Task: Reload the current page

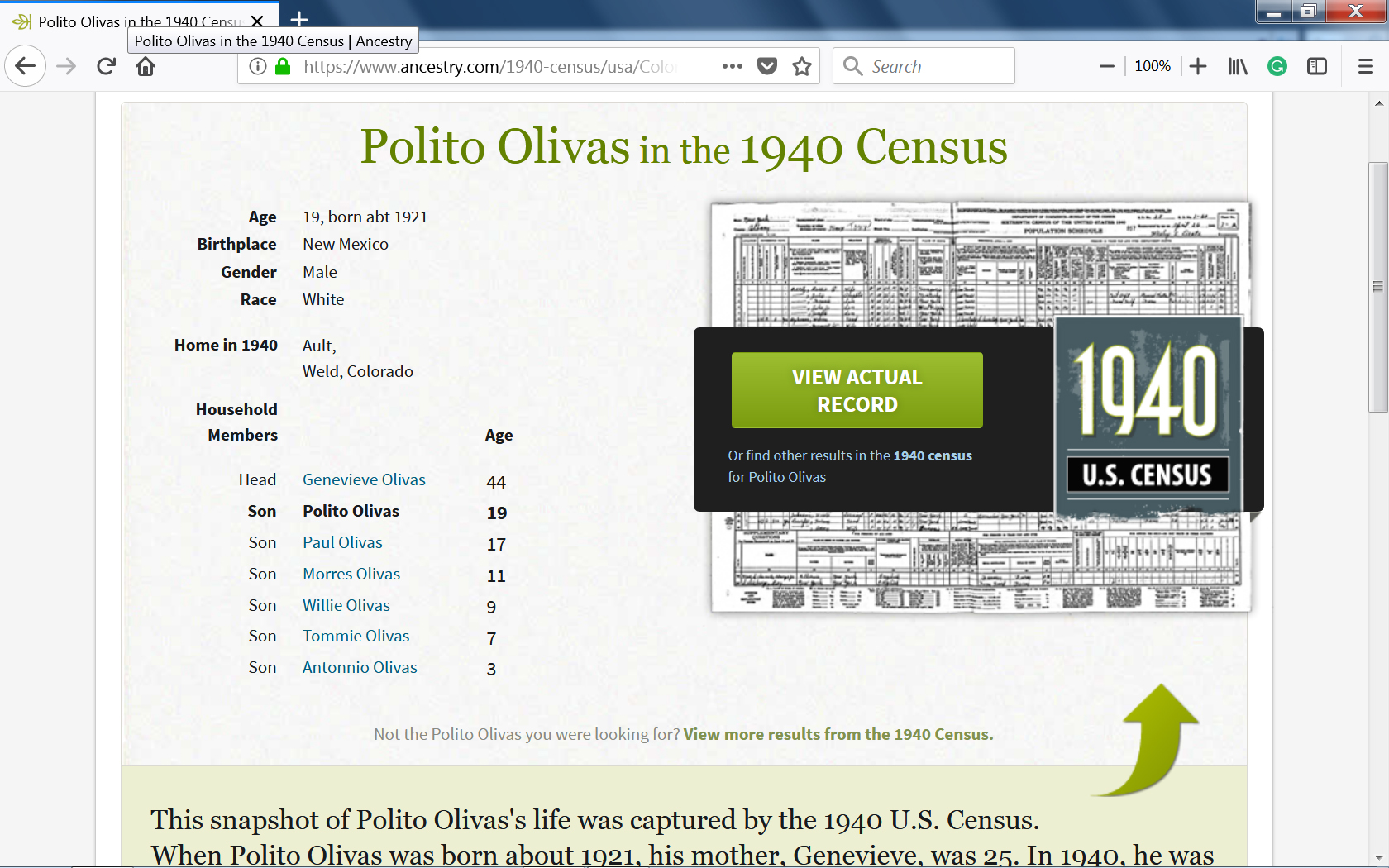Action: pyautogui.click(x=106, y=66)
